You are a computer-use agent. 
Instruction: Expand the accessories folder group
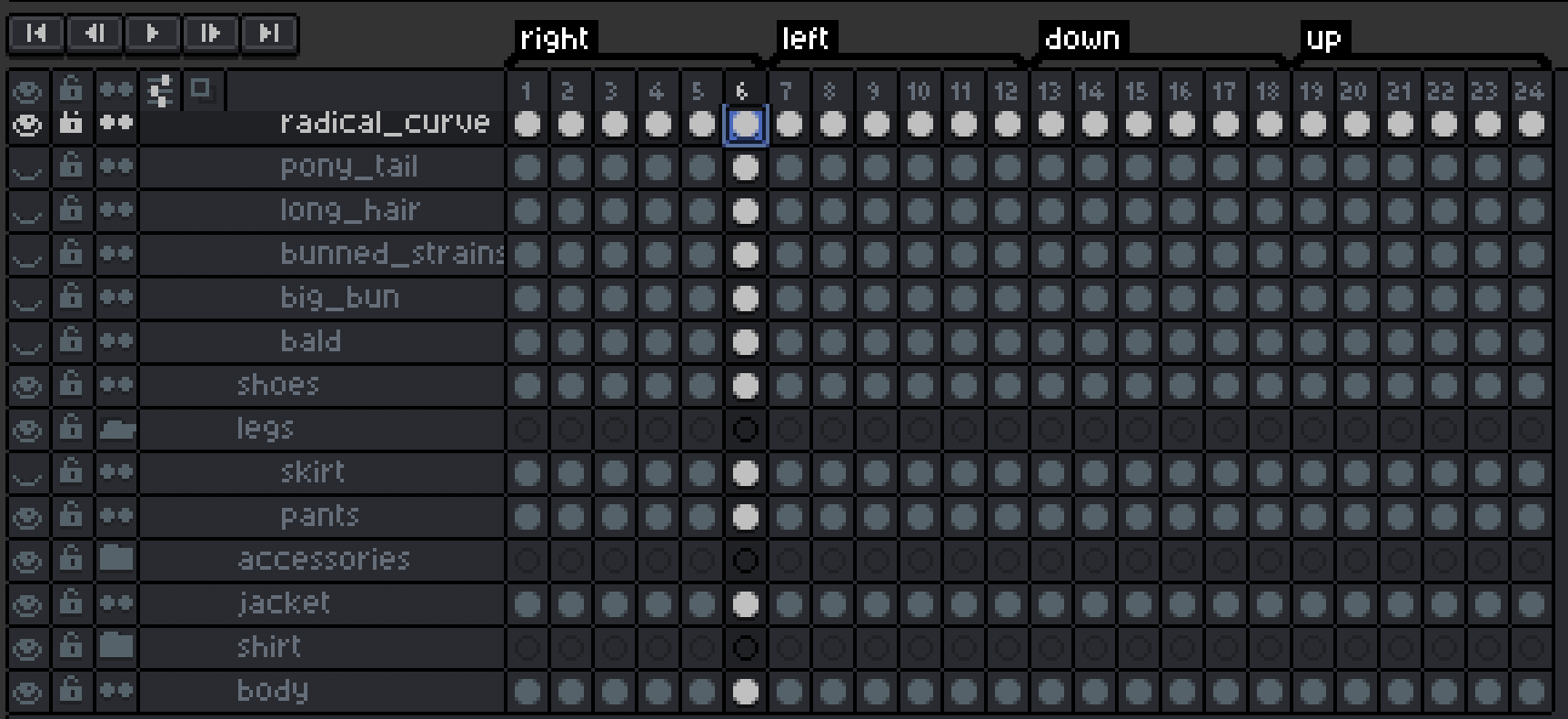click(x=116, y=559)
